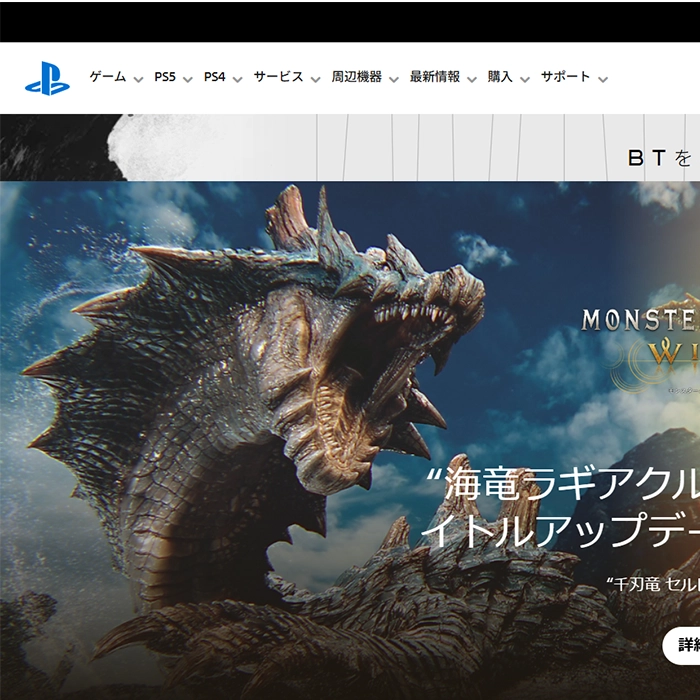Viewport: 700px width, 700px height.
Task: Open the 周辺機器 menu
Action: 357,77
